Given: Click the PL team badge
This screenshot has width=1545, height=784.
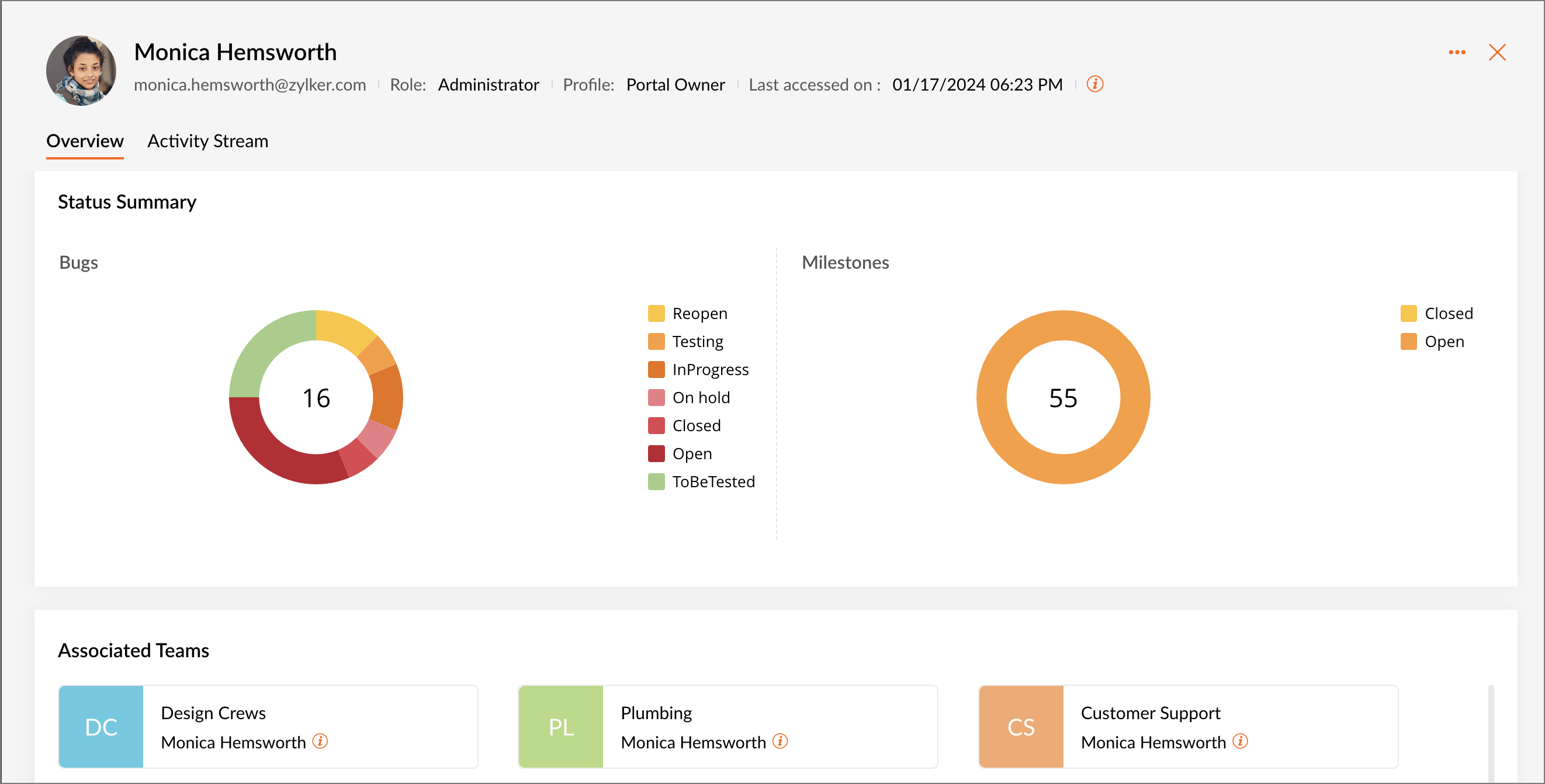Looking at the screenshot, I should (x=560, y=726).
